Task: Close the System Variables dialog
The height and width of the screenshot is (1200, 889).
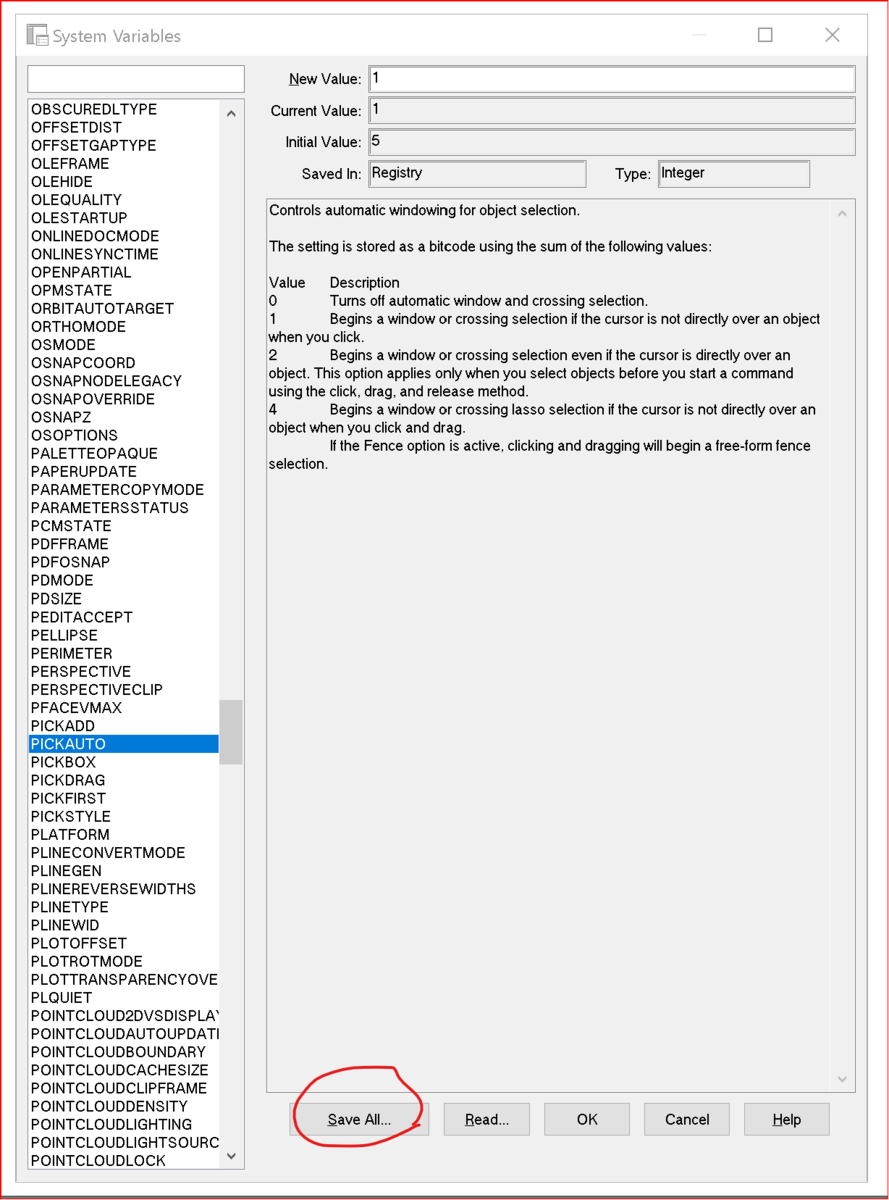Action: tap(832, 35)
